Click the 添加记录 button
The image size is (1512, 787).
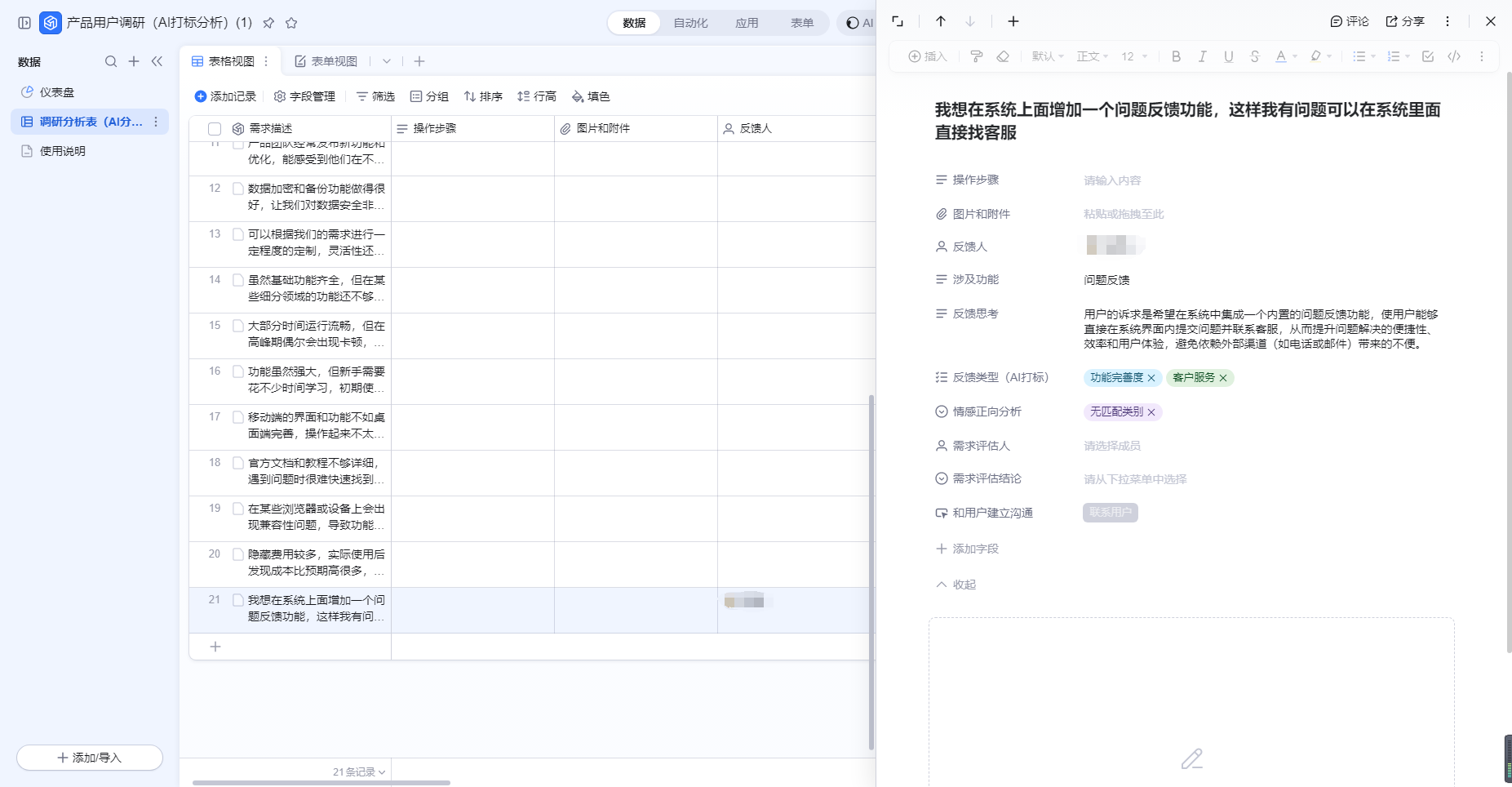click(225, 96)
